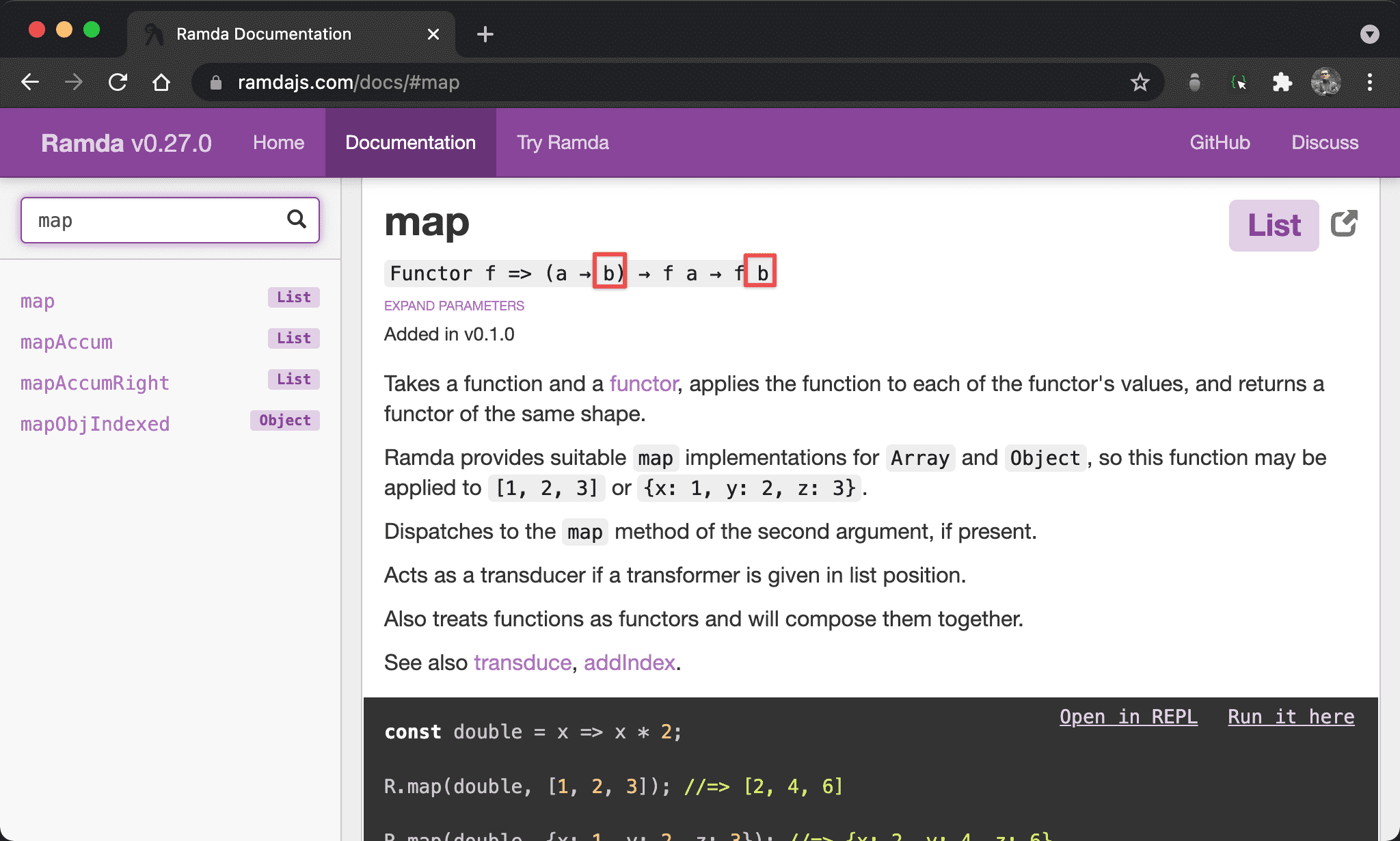Click the address bar URL
Image resolution: width=1400 pixels, height=841 pixels.
[x=349, y=83]
